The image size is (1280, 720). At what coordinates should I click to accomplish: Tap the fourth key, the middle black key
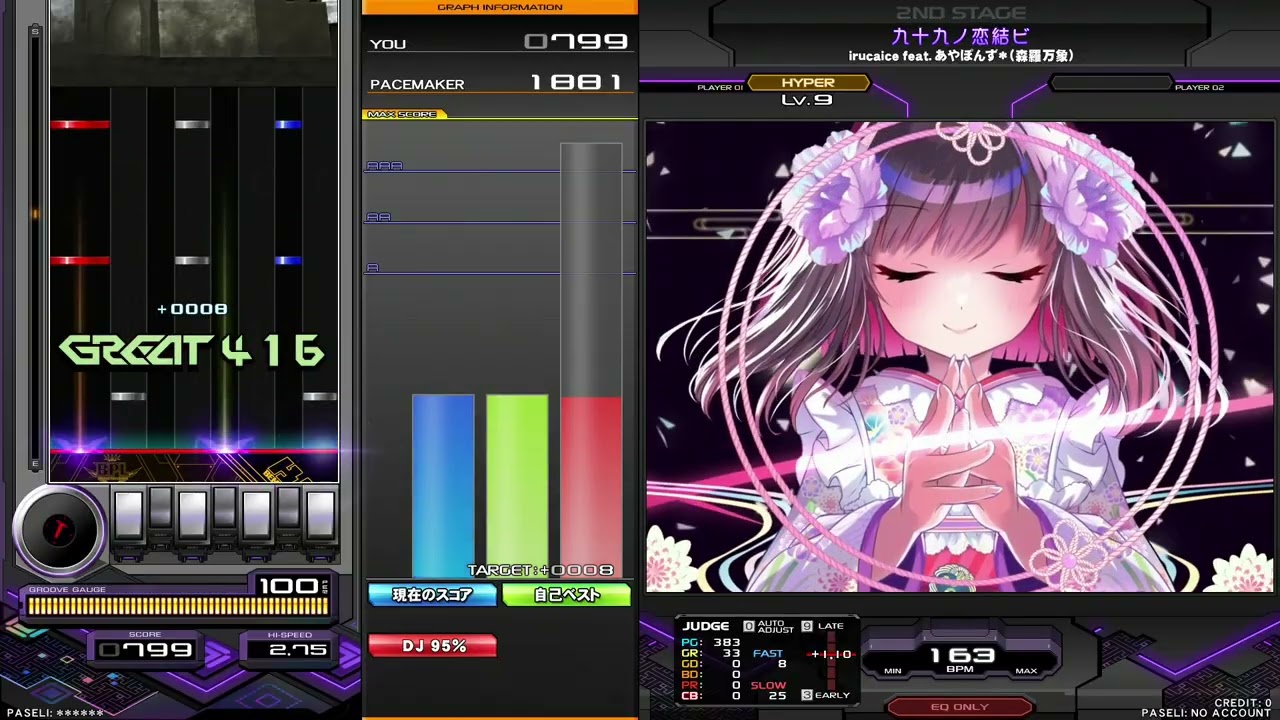pos(224,507)
